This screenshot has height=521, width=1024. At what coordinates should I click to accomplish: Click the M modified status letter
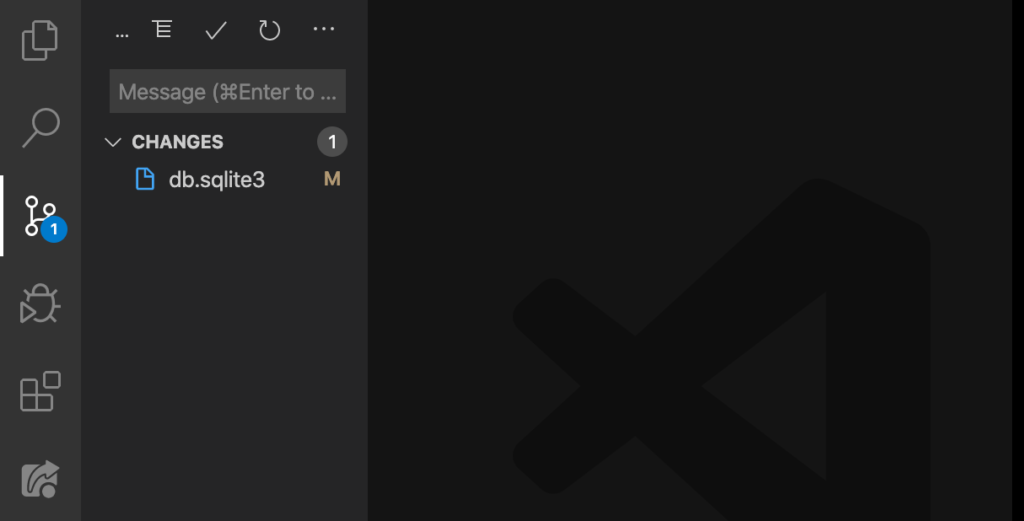coord(332,179)
